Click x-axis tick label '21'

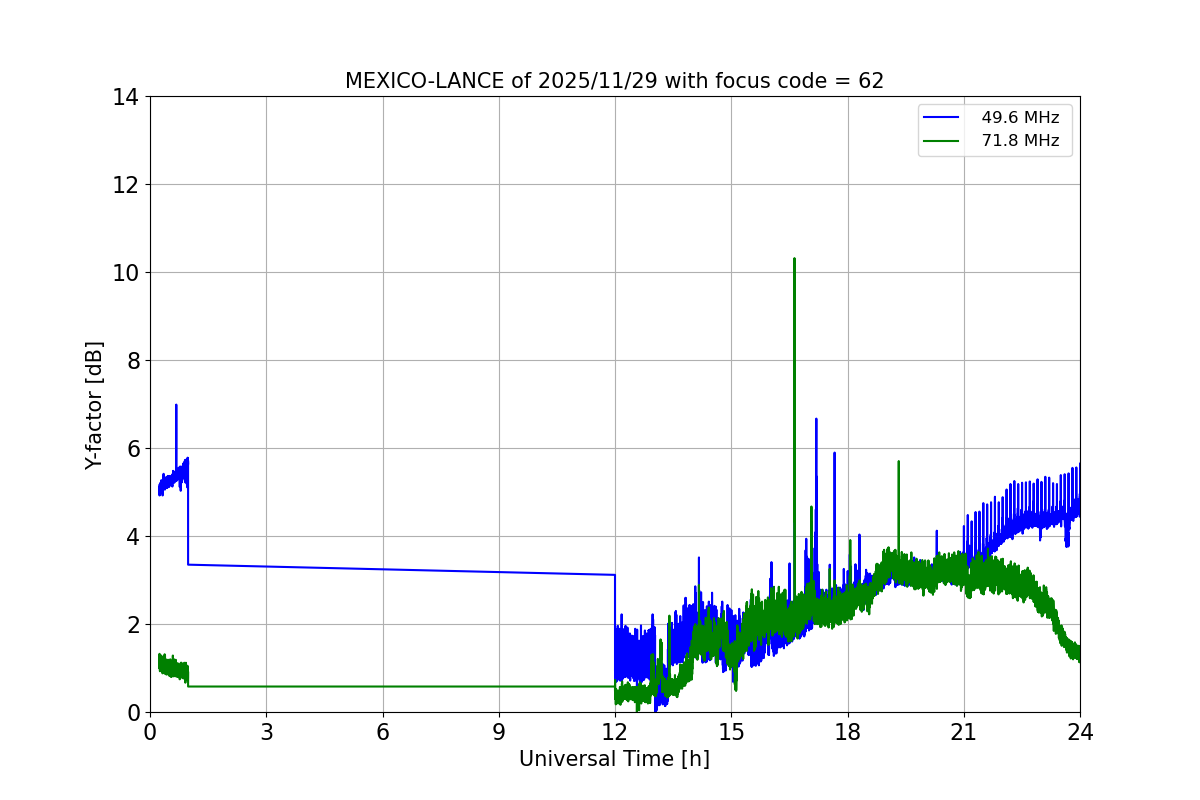[x=964, y=732]
